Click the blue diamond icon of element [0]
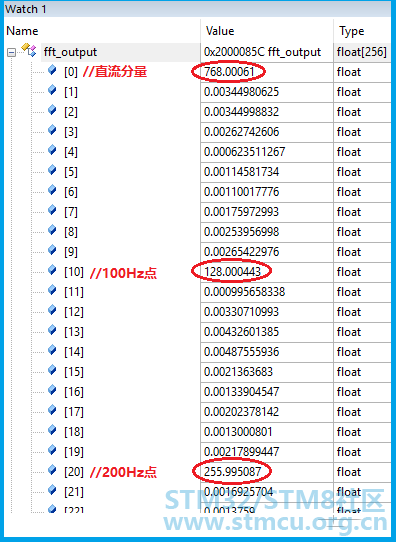Image resolution: width=396 pixels, height=545 pixels. pos(52,70)
